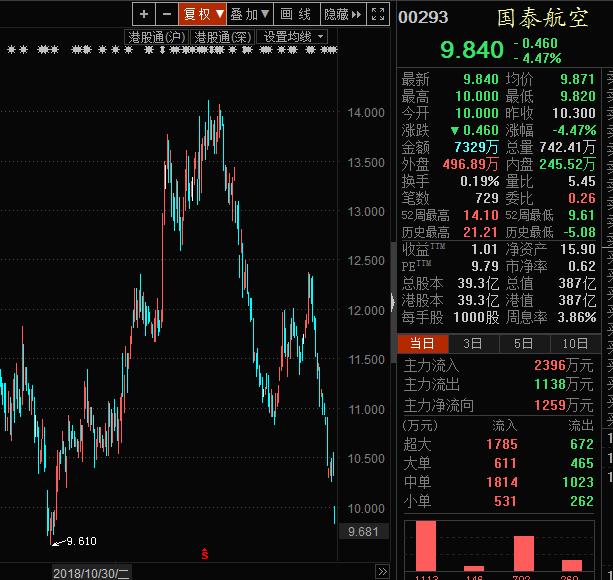This screenshot has height=580, width=613.
Task: Open the 复权 adjustment dropdown
Action: click(x=203, y=14)
